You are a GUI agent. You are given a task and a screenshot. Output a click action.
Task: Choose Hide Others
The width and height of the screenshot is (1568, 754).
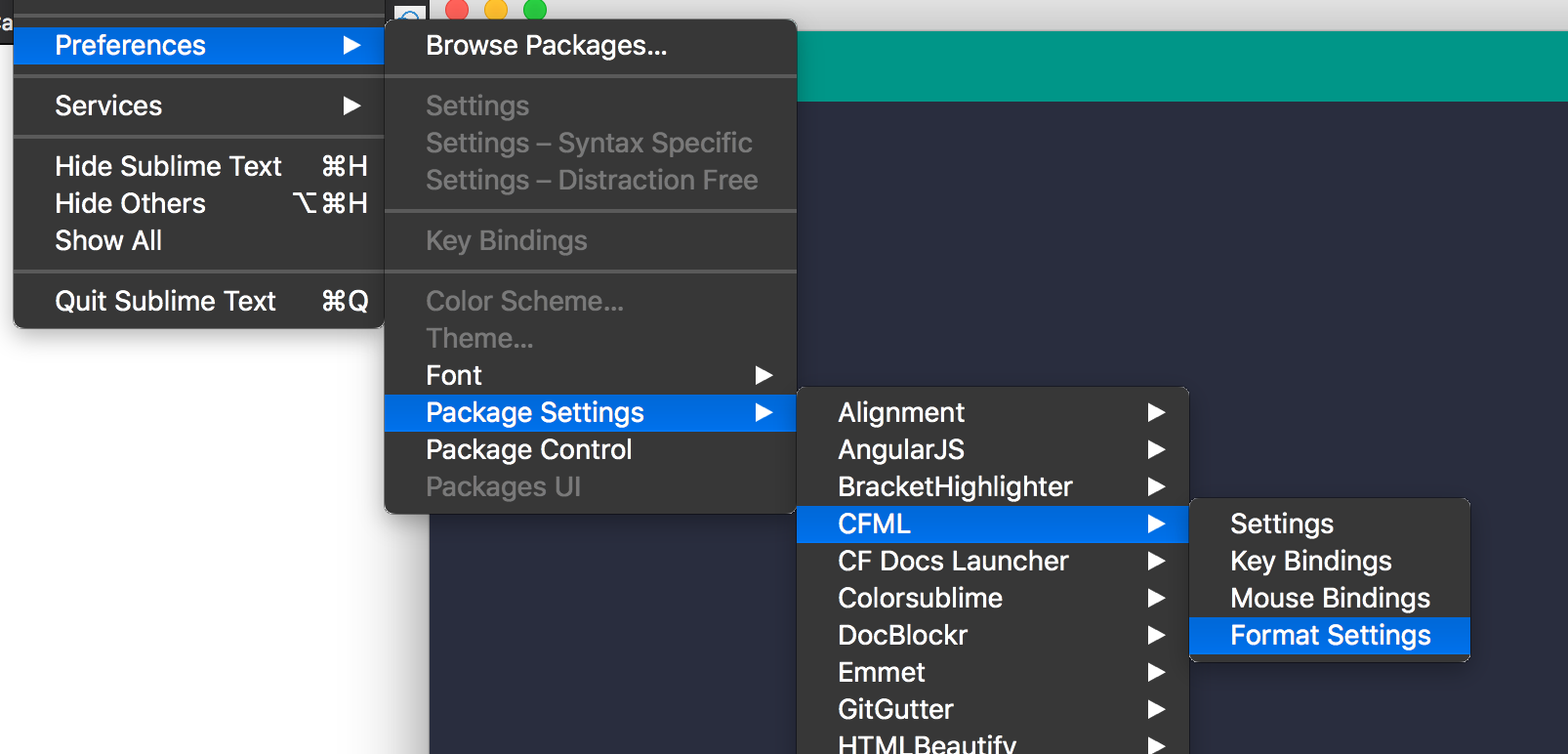click(x=198, y=204)
